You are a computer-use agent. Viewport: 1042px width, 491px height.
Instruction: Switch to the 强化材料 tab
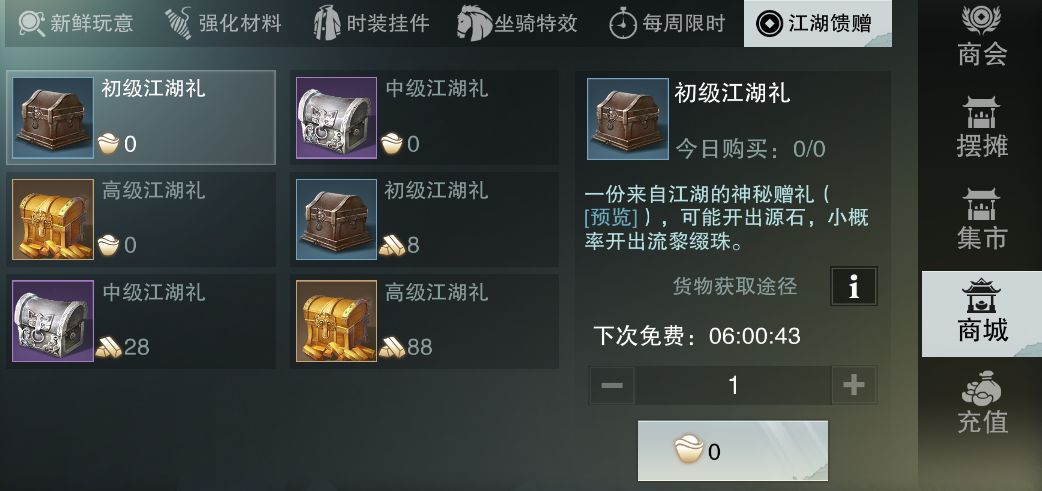pos(224,23)
